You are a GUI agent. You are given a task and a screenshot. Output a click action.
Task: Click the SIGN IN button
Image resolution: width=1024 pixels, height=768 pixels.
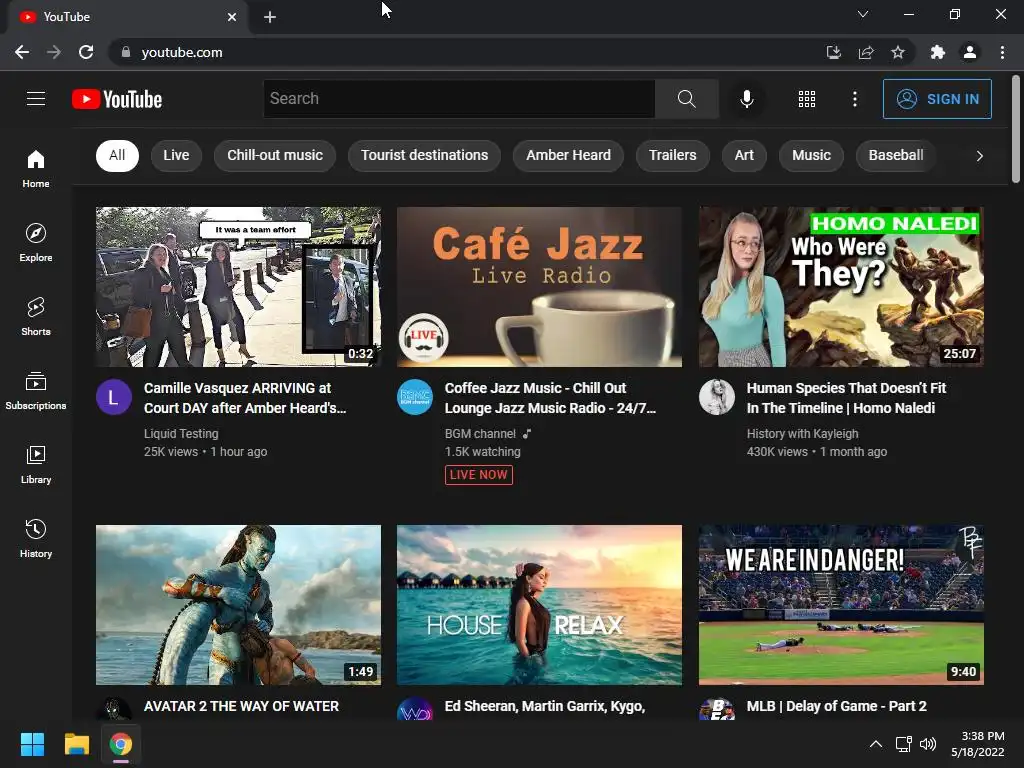click(x=937, y=99)
